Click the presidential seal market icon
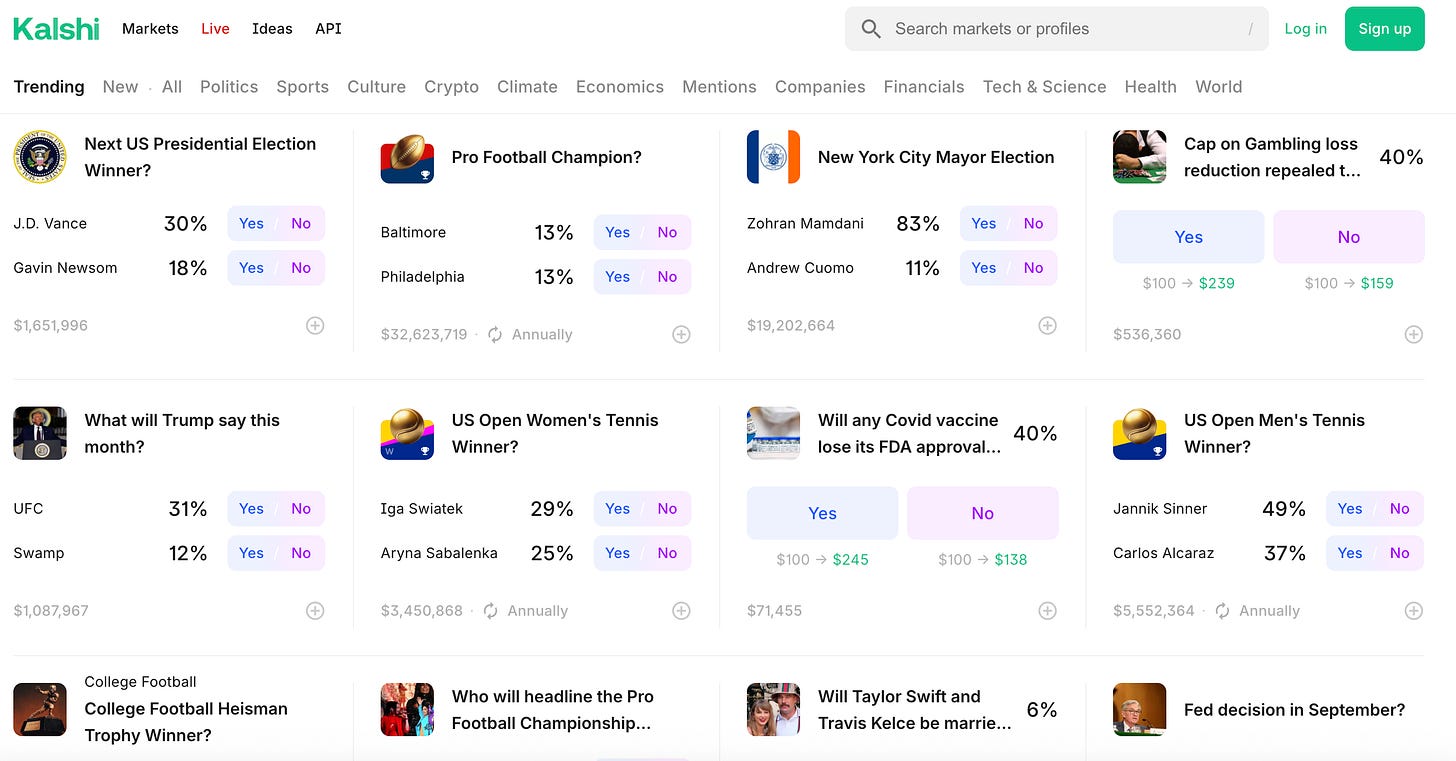This screenshot has width=1456, height=761. pyautogui.click(x=40, y=157)
